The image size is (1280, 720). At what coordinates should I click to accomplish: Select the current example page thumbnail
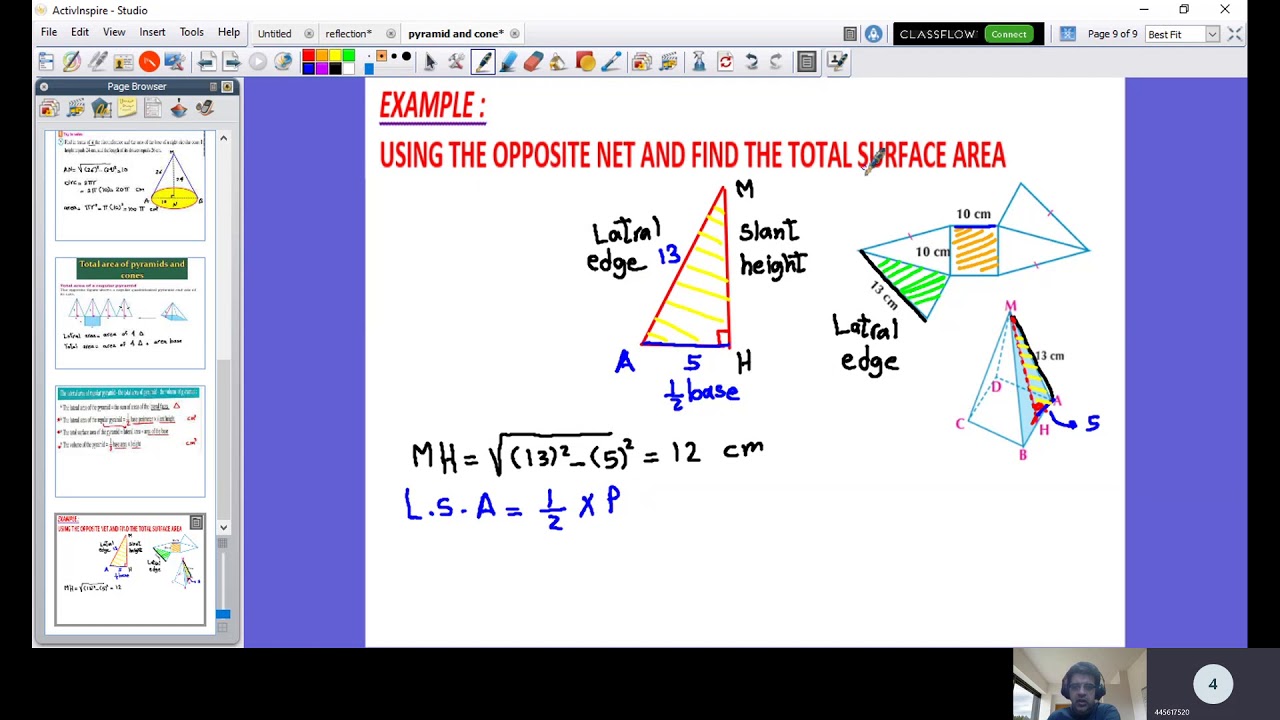(130, 569)
